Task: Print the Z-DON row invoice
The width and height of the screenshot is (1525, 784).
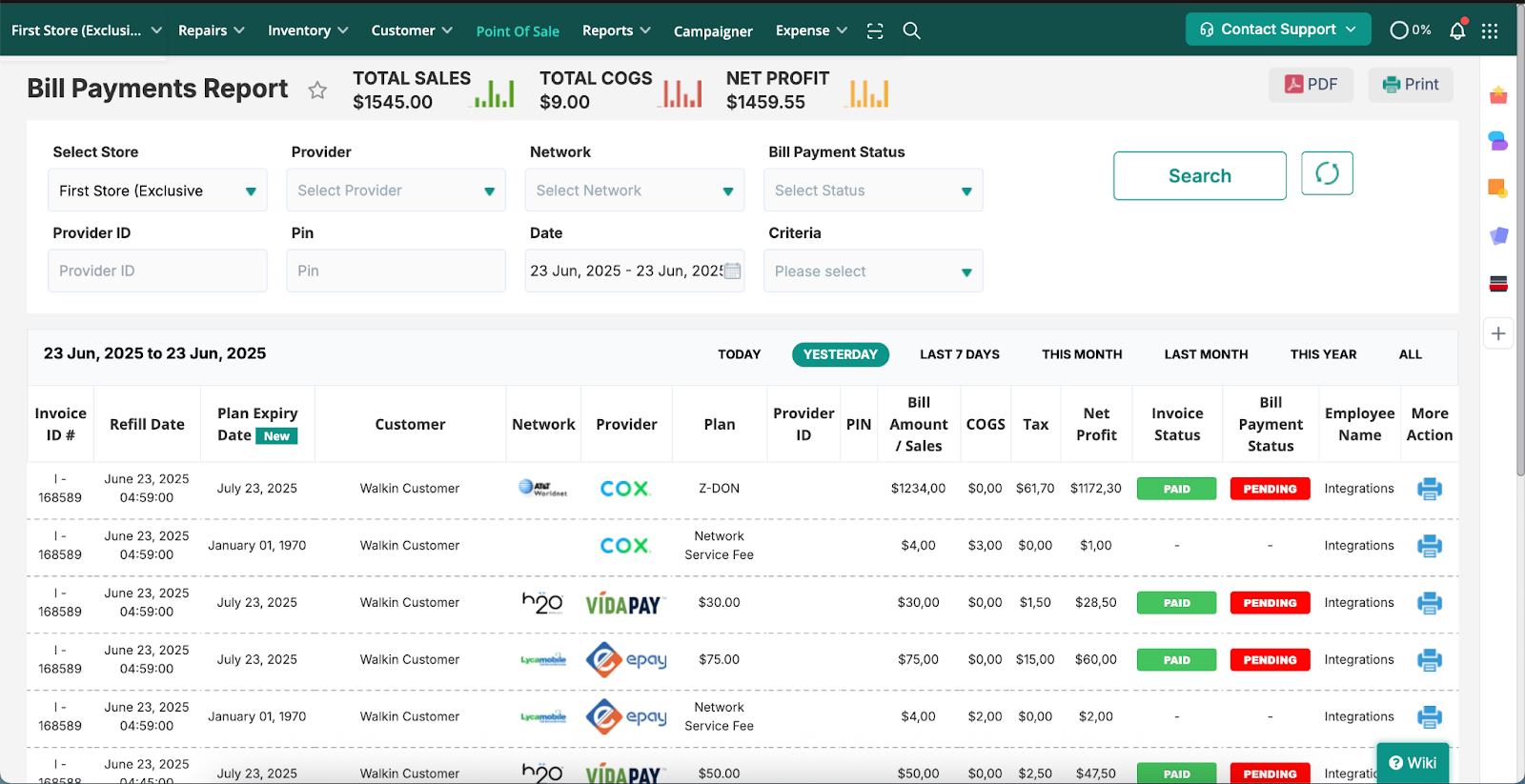Action: pos(1430,489)
